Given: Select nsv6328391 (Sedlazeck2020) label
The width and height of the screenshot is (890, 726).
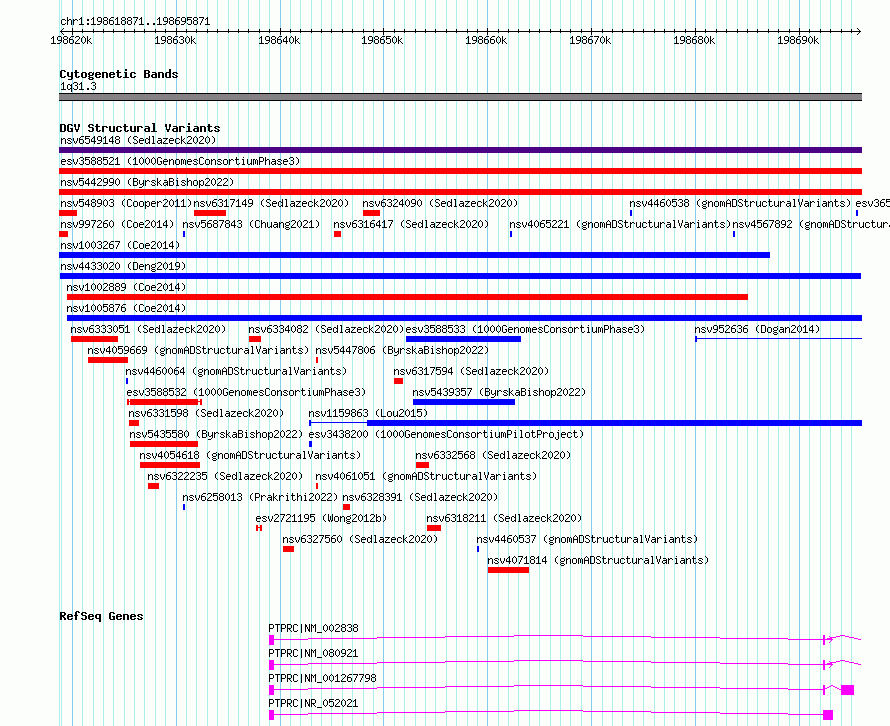Looking at the screenshot, I should click(x=420, y=497).
